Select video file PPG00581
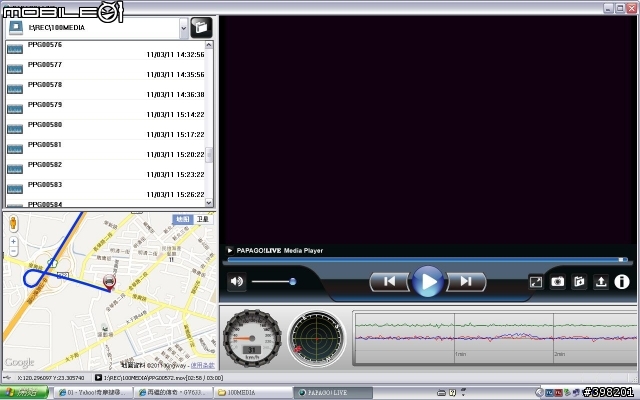 105,149
